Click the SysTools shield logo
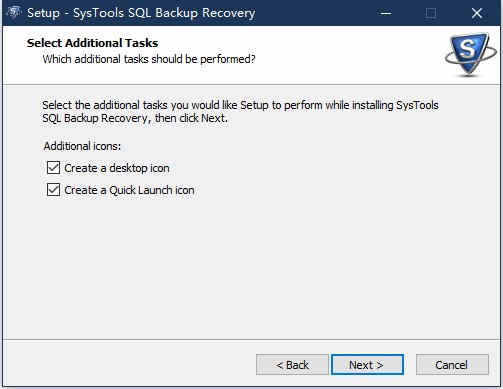Image resolution: width=503 pixels, height=389 pixels. click(x=471, y=54)
